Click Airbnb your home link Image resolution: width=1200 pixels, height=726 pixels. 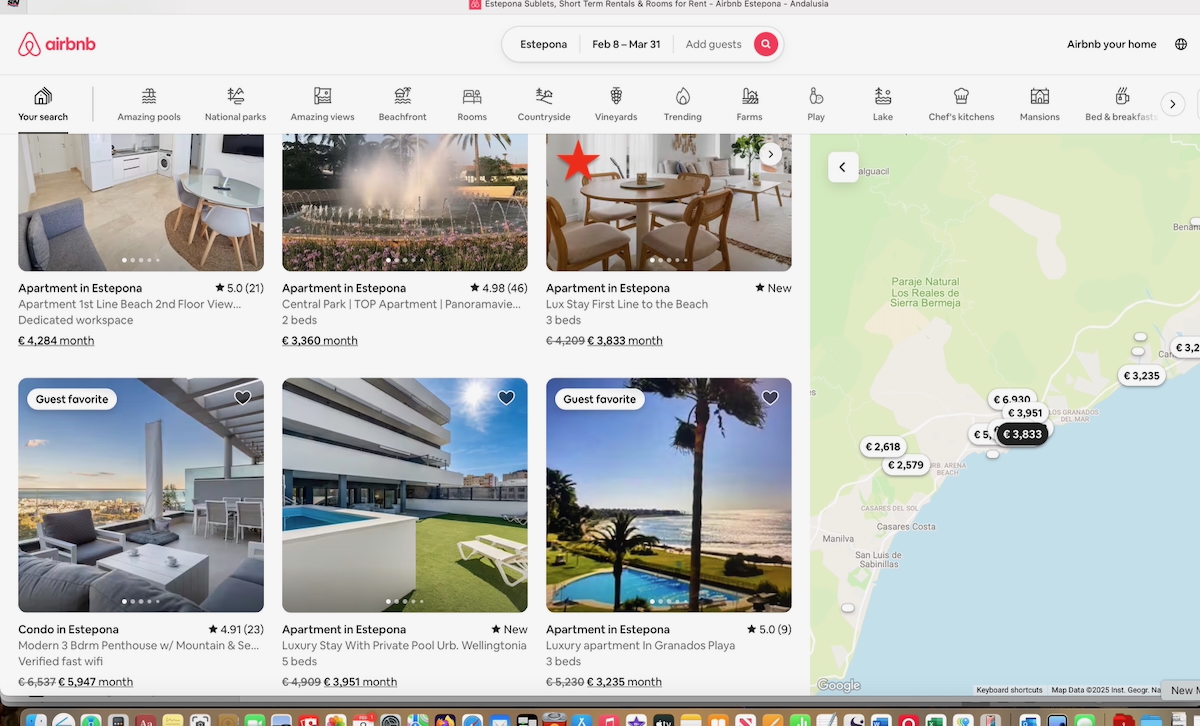point(1111,44)
